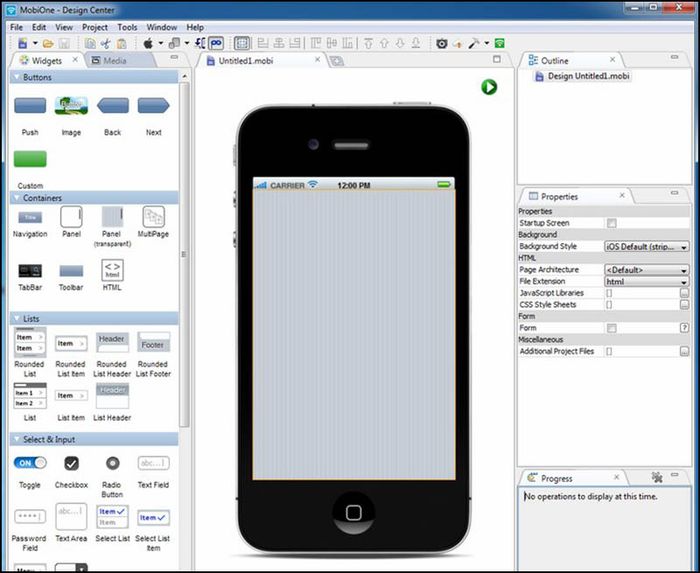The height and width of the screenshot is (573, 700).
Task: Click the Additional Project Files browse button
Action: (684, 352)
